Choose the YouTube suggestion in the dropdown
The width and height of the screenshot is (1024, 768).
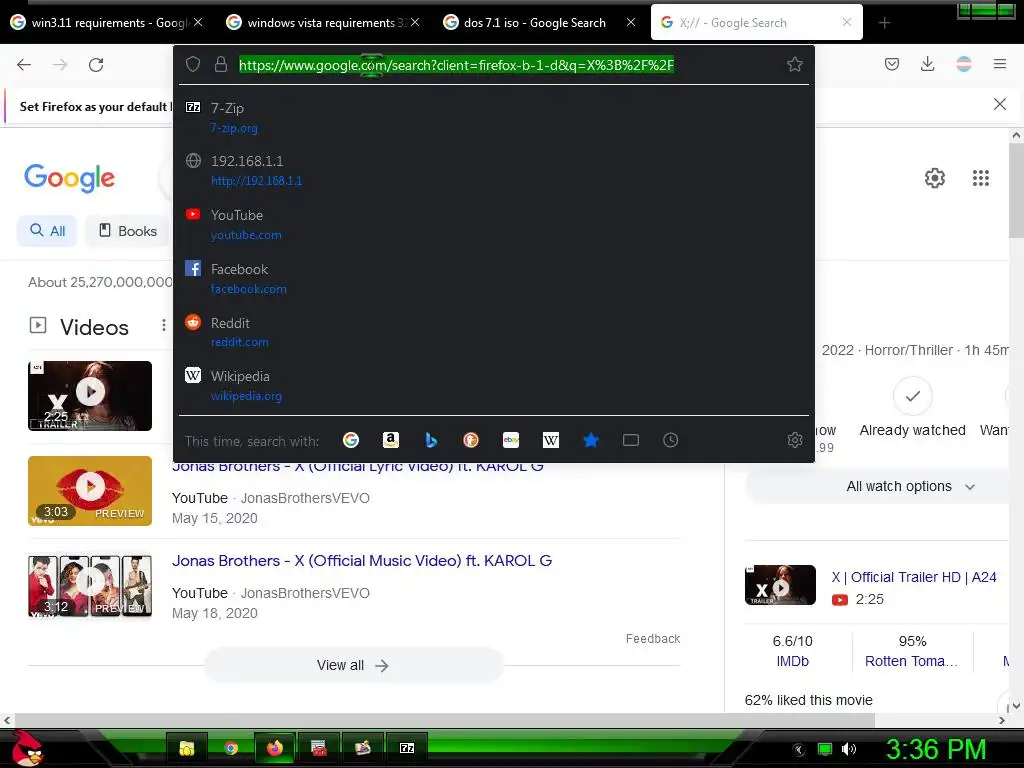click(x=494, y=225)
